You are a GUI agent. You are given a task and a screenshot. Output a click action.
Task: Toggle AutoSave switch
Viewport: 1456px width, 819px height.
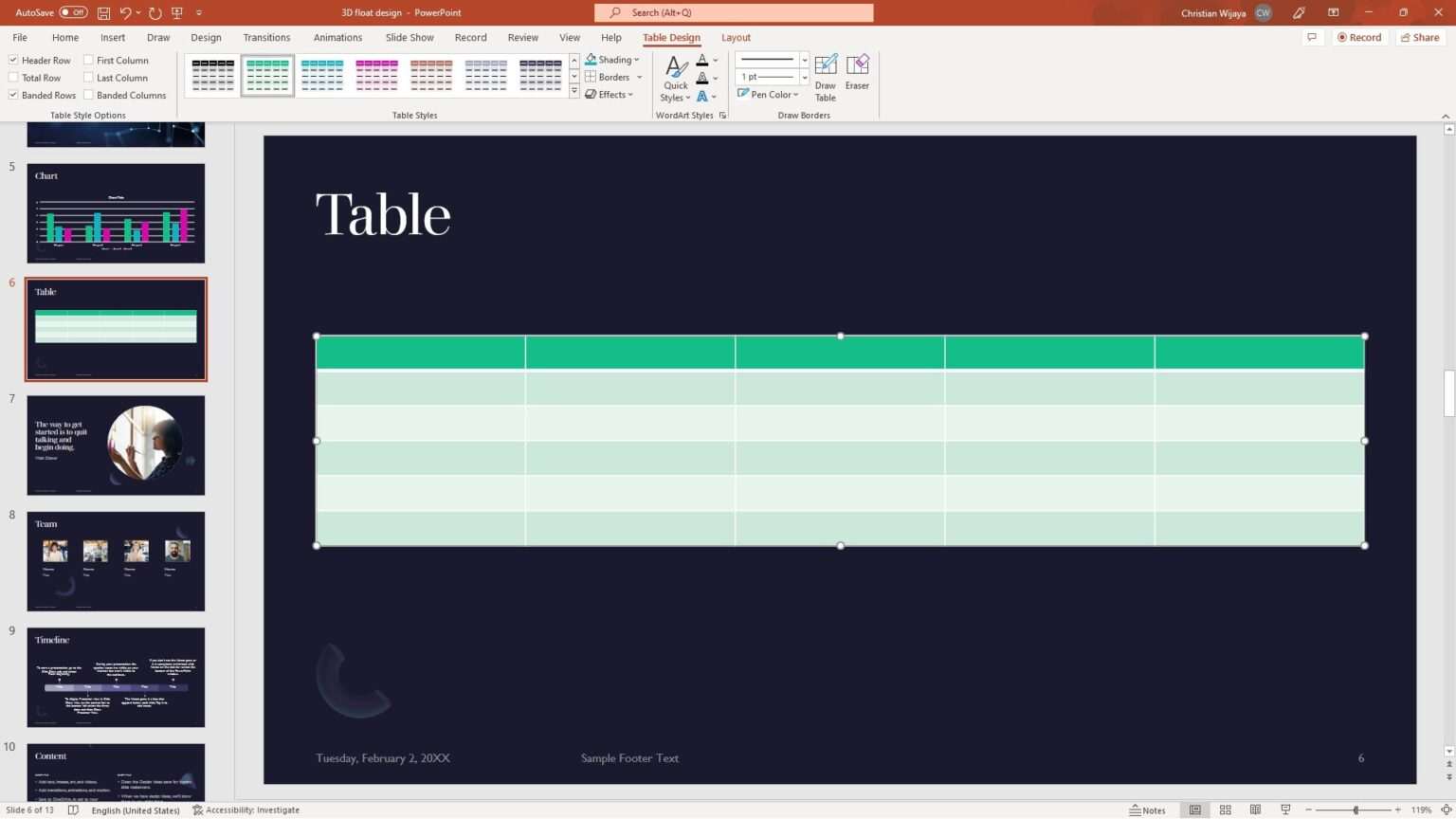[73, 12]
